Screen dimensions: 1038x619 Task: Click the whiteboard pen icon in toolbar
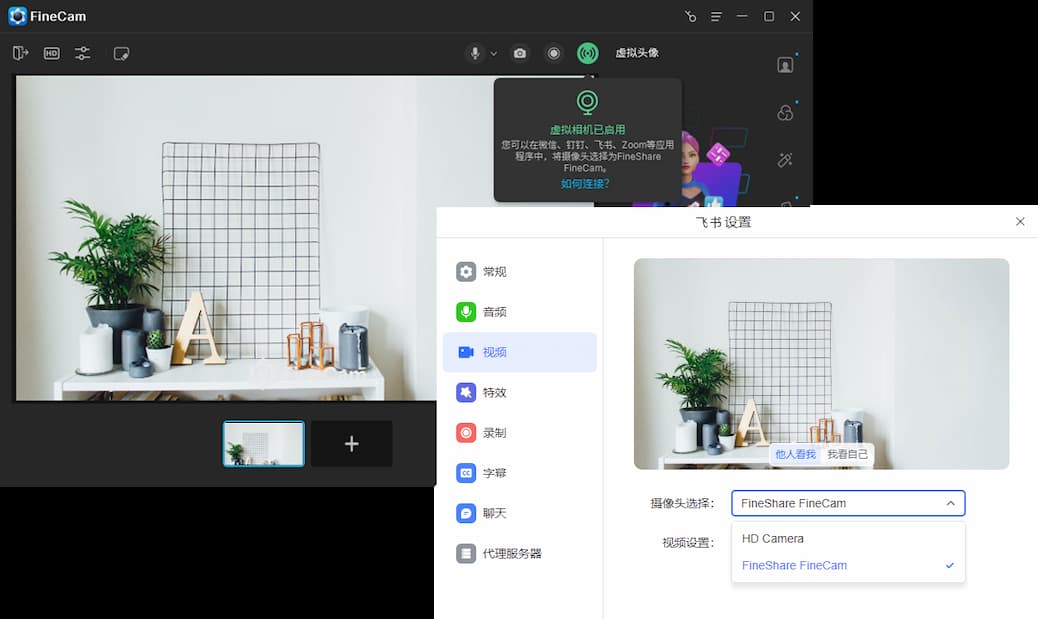(121, 53)
